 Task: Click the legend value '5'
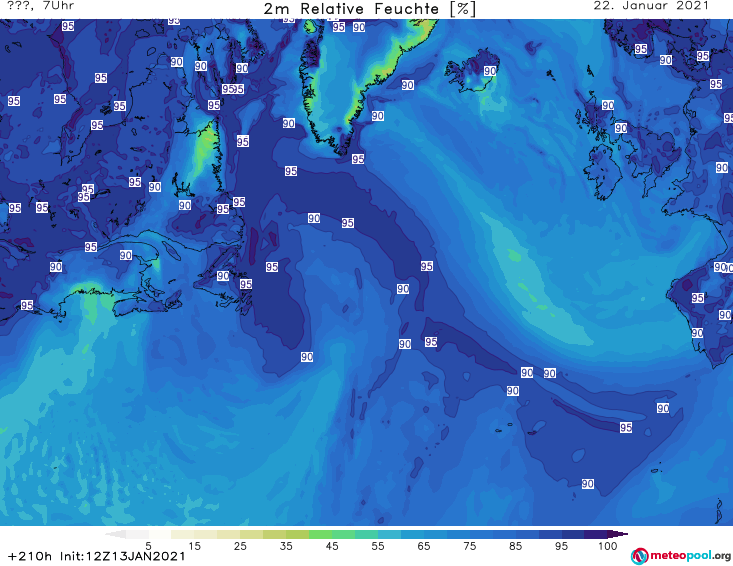click(x=148, y=546)
